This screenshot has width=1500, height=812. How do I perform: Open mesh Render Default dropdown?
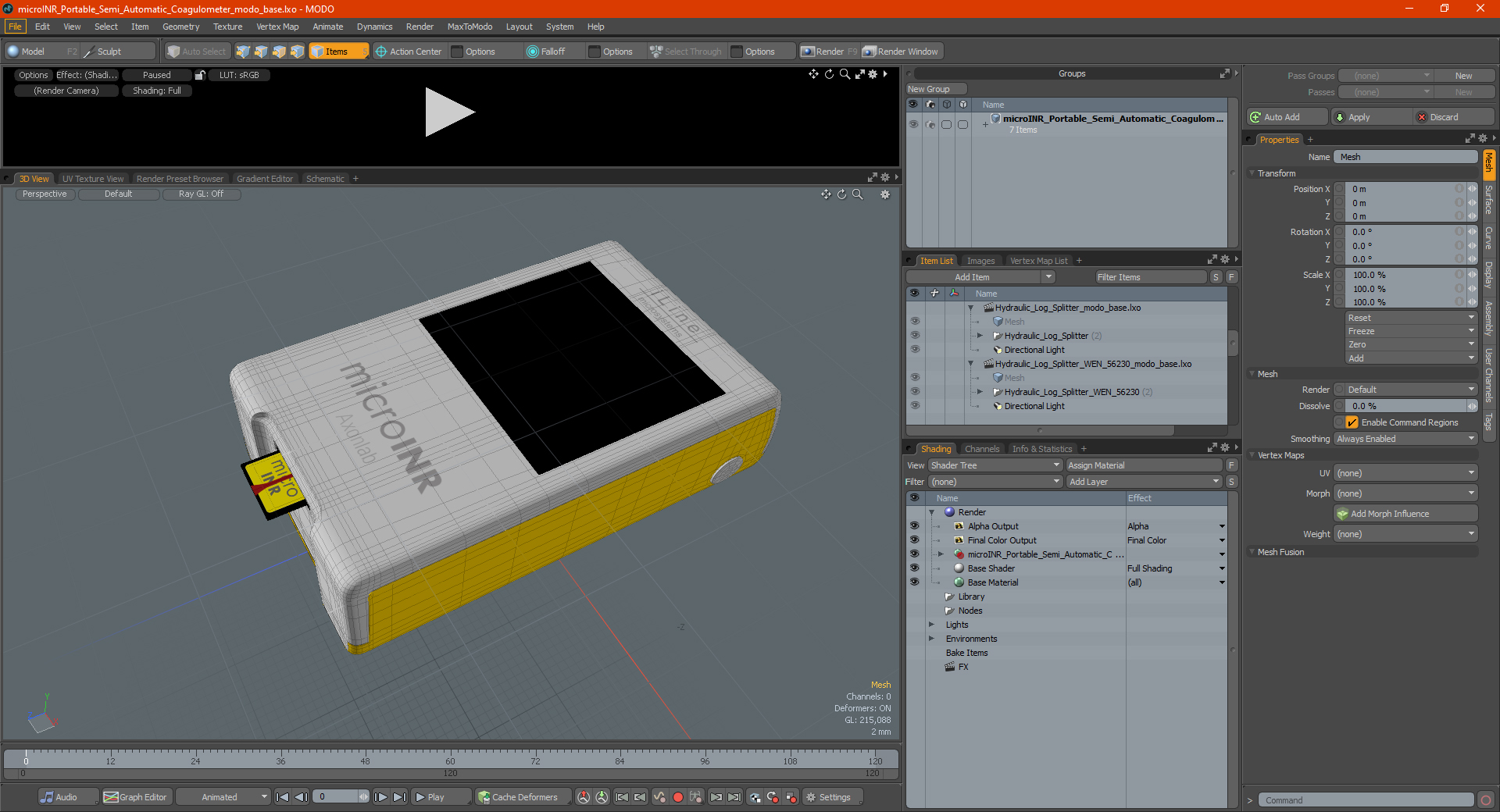coord(1411,390)
